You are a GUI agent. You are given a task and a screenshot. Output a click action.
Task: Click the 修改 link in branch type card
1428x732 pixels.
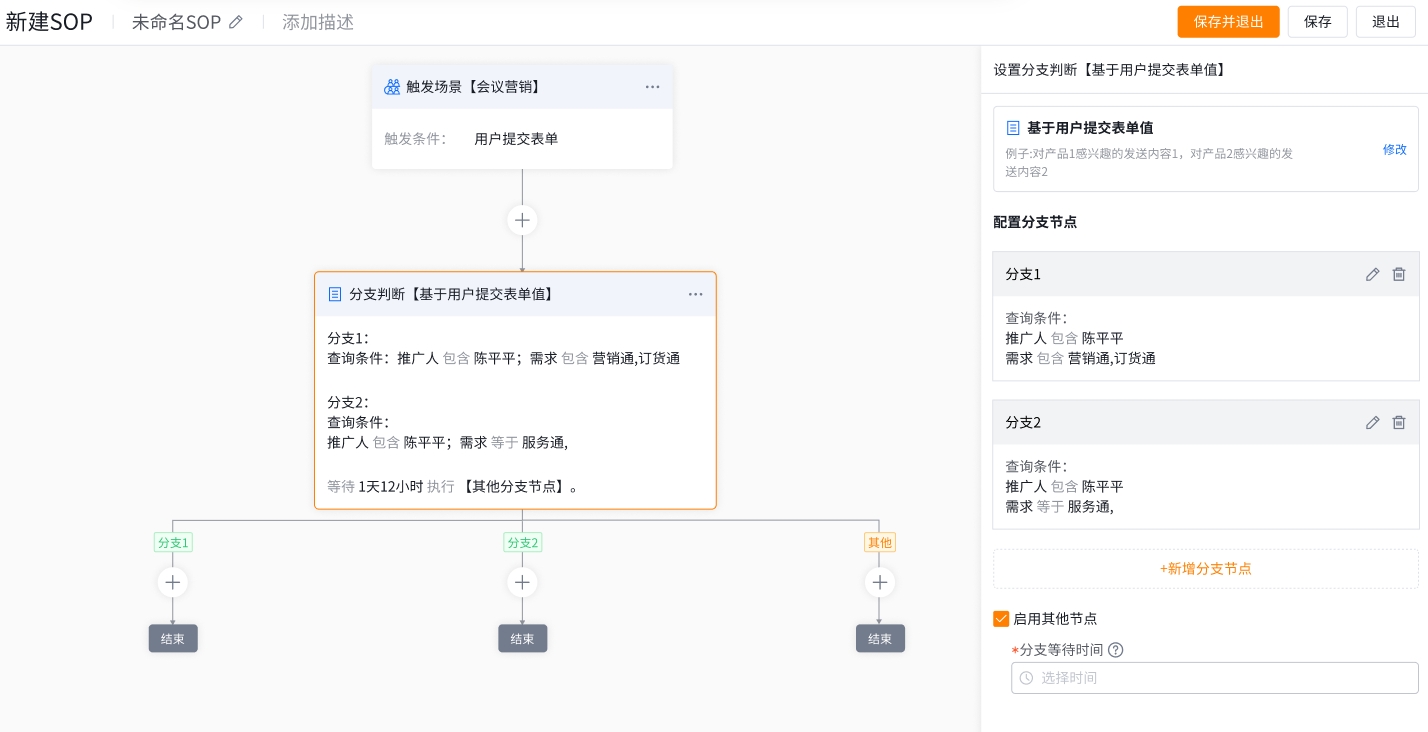[x=1394, y=149]
